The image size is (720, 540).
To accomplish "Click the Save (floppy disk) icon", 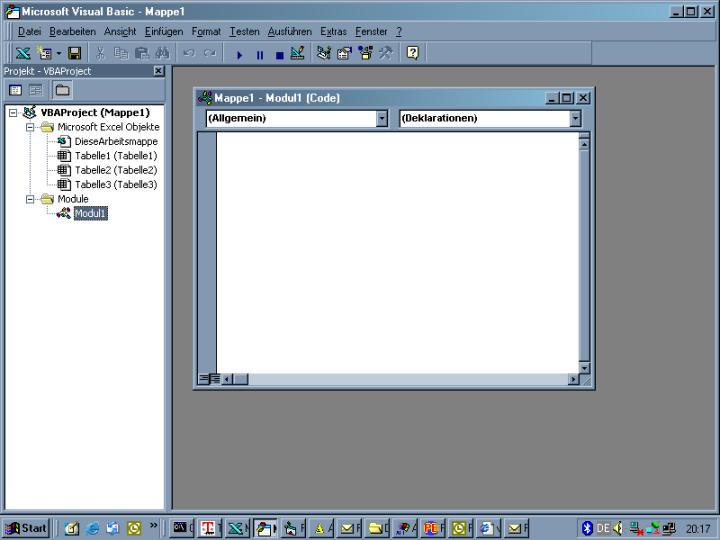I will (74, 54).
